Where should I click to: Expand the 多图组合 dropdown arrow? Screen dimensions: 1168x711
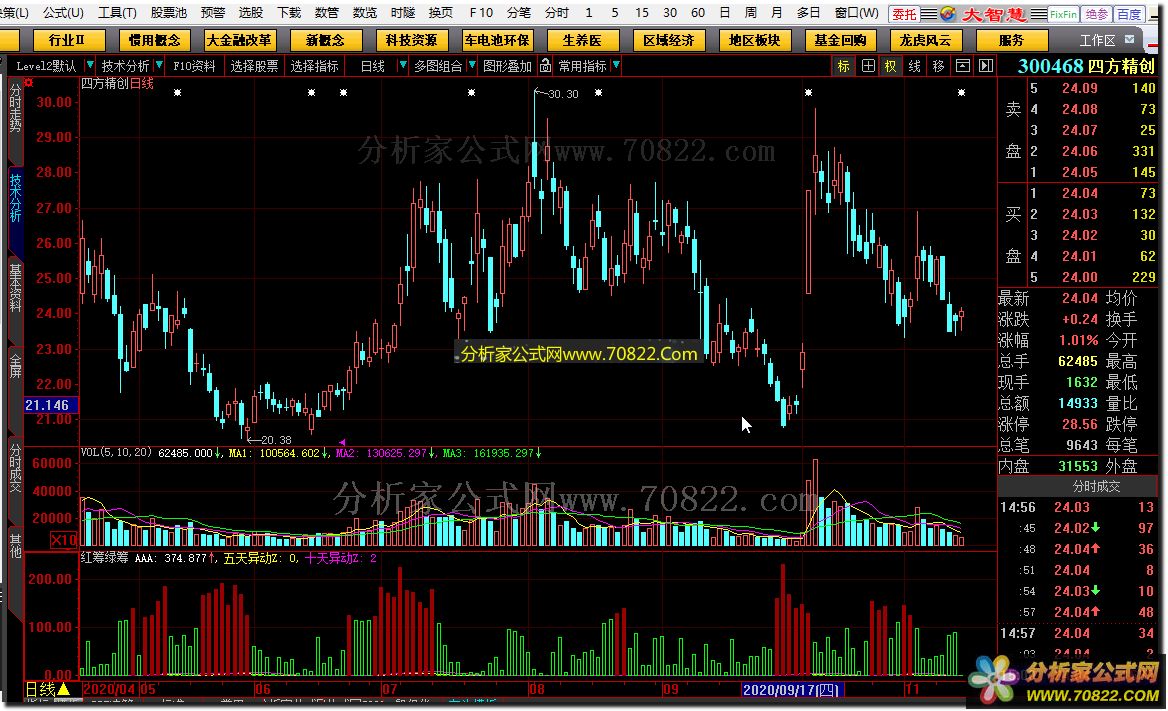tap(472, 66)
